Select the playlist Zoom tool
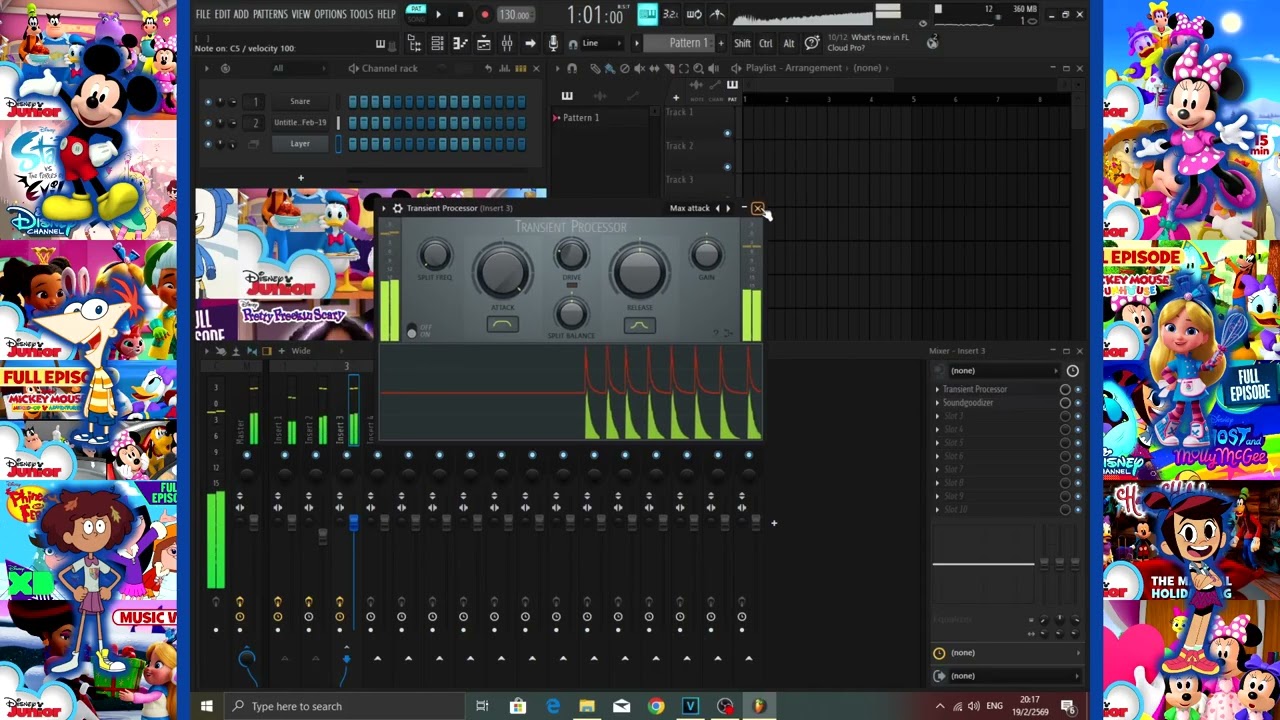This screenshot has height=720, width=1280. coord(696,68)
